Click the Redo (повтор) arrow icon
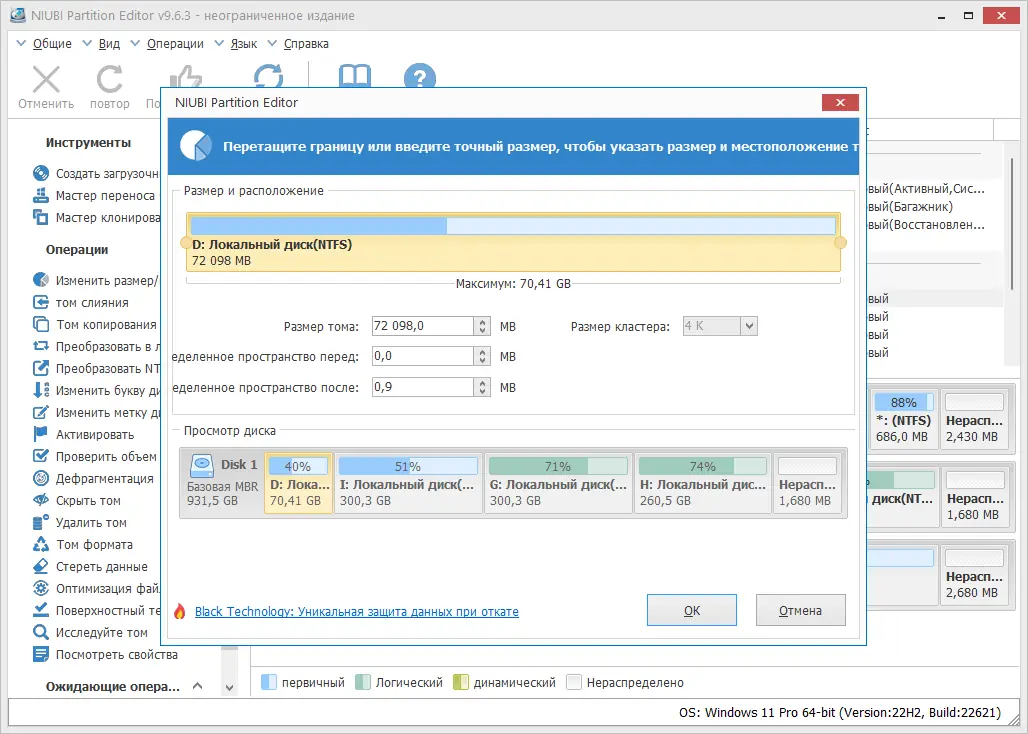The height and width of the screenshot is (734, 1028). (x=109, y=79)
